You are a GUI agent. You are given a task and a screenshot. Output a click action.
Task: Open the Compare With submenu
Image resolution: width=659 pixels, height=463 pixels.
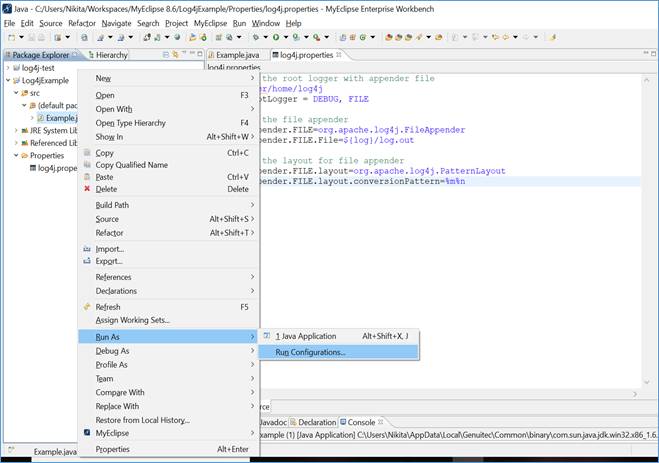click(x=169, y=392)
